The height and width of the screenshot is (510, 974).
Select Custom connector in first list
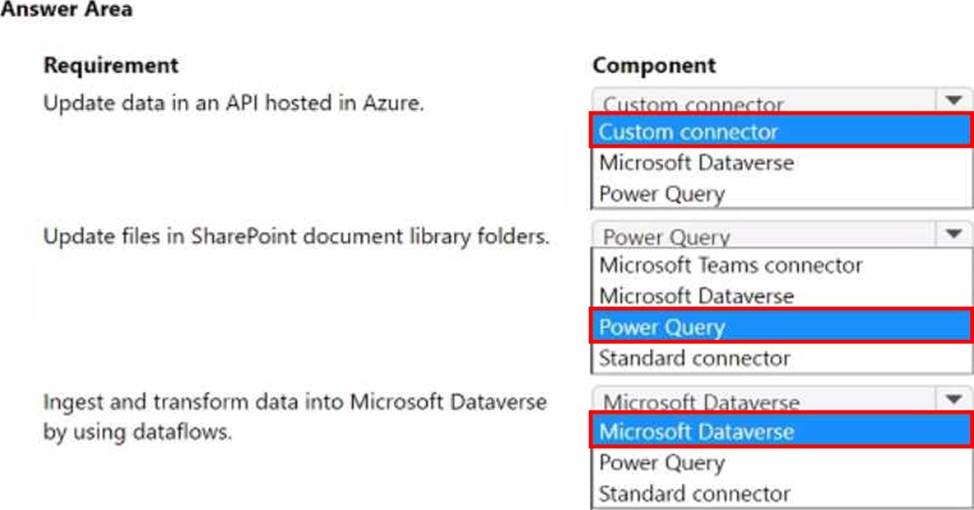click(781, 131)
